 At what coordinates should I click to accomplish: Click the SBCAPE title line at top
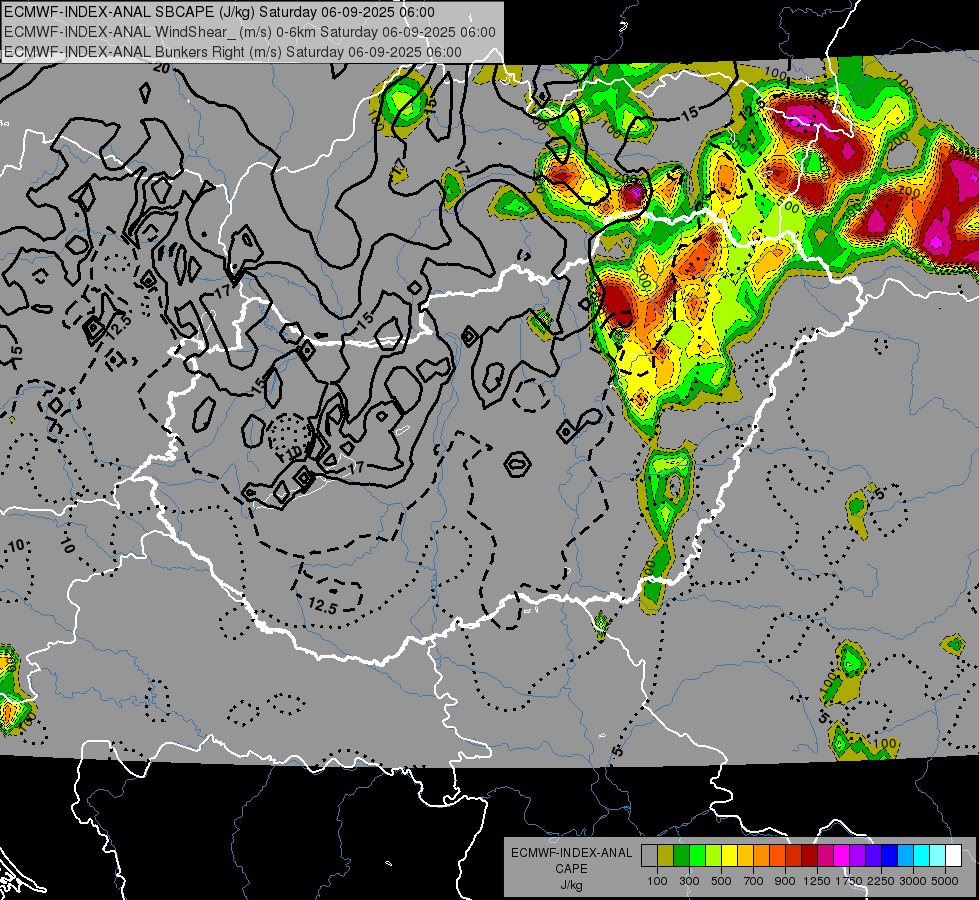[x=219, y=12]
